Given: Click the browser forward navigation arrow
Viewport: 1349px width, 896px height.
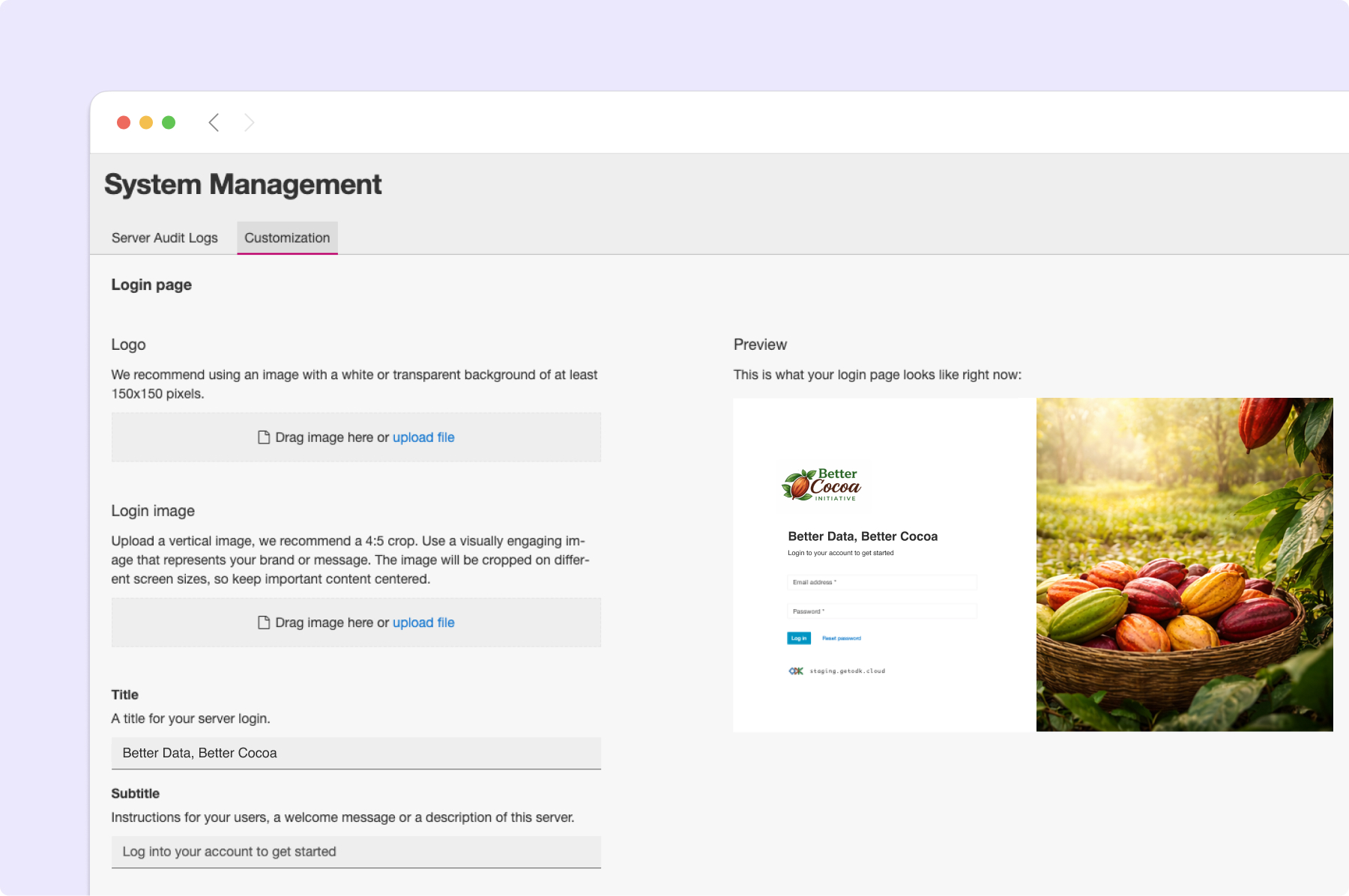Looking at the screenshot, I should click(249, 122).
